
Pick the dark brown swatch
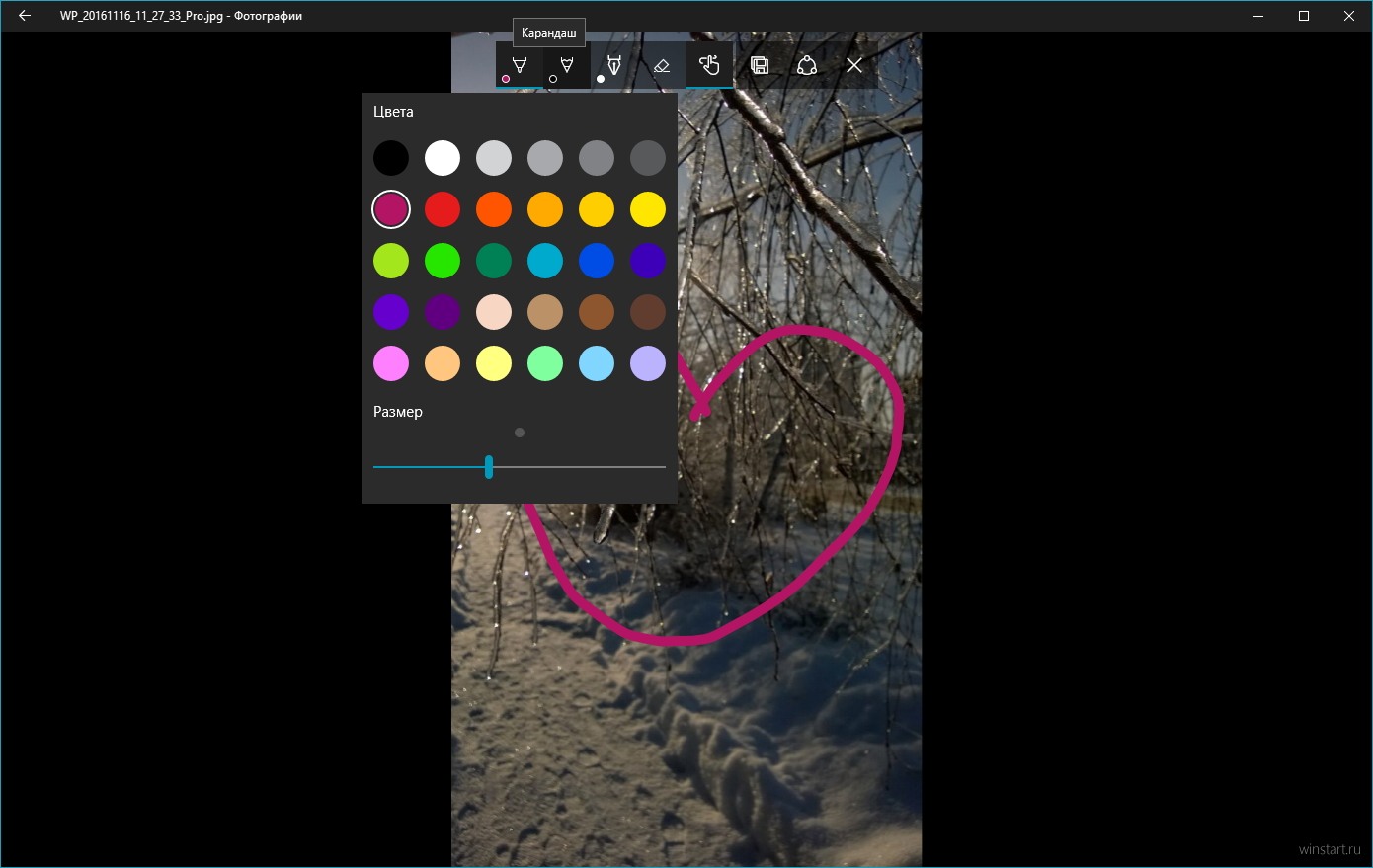click(x=648, y=312)
